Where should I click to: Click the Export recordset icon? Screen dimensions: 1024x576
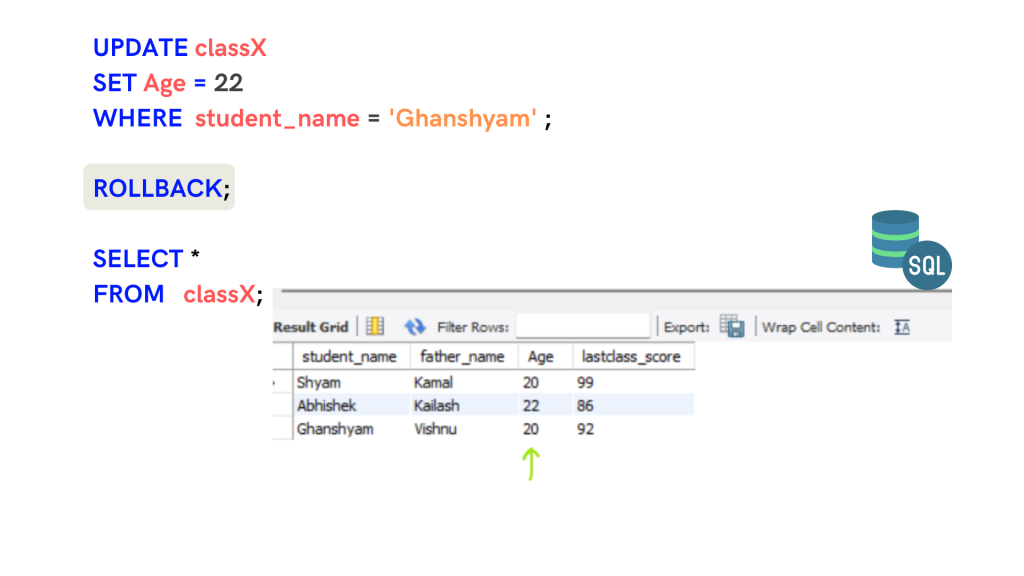pyautogui.click(x=731, y=326)
